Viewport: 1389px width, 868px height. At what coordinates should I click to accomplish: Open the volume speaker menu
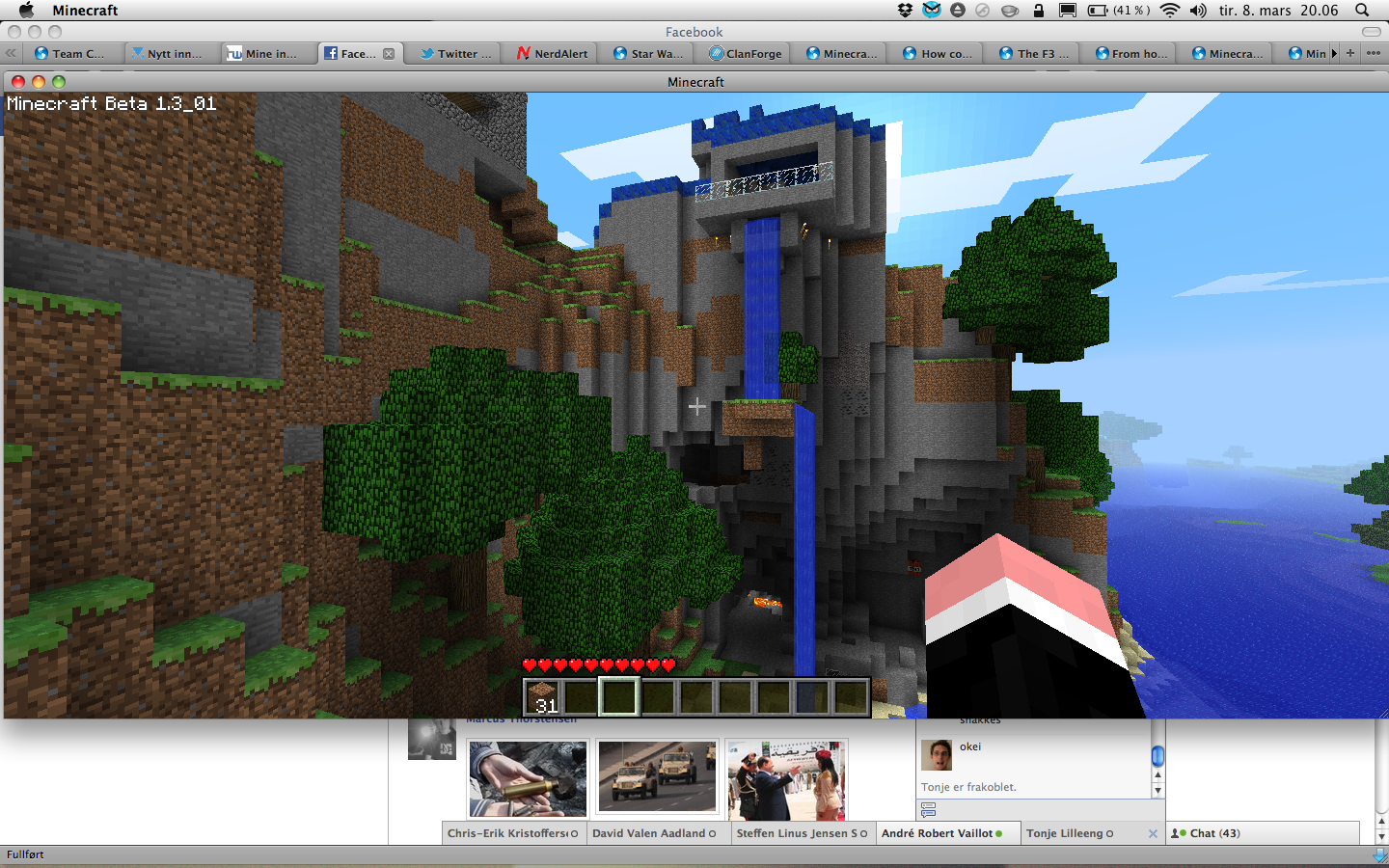[1198, 10]
